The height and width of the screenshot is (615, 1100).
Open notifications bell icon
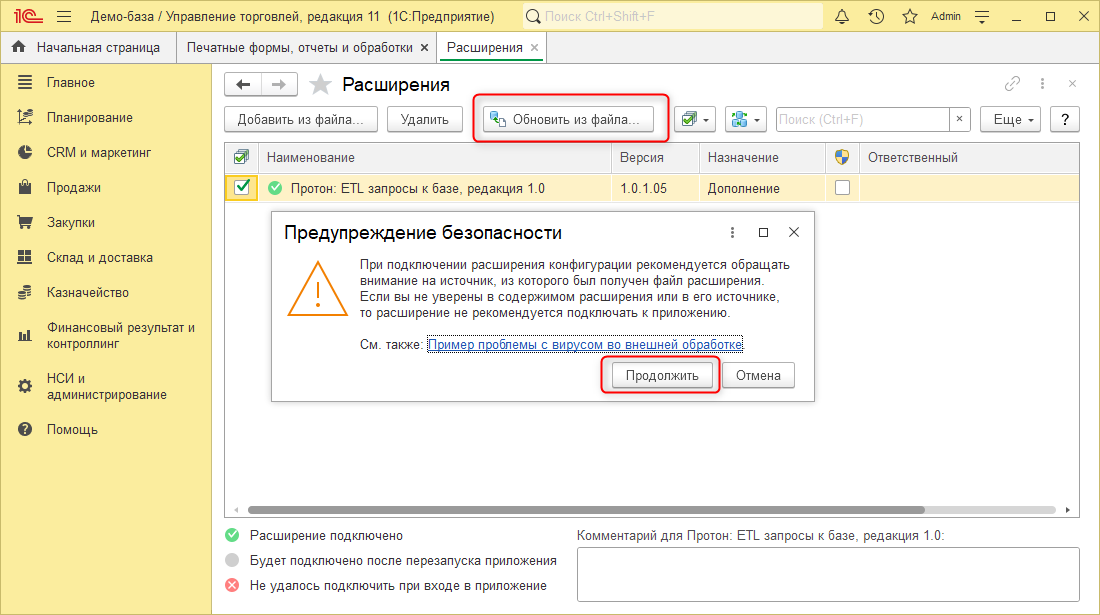842,16
